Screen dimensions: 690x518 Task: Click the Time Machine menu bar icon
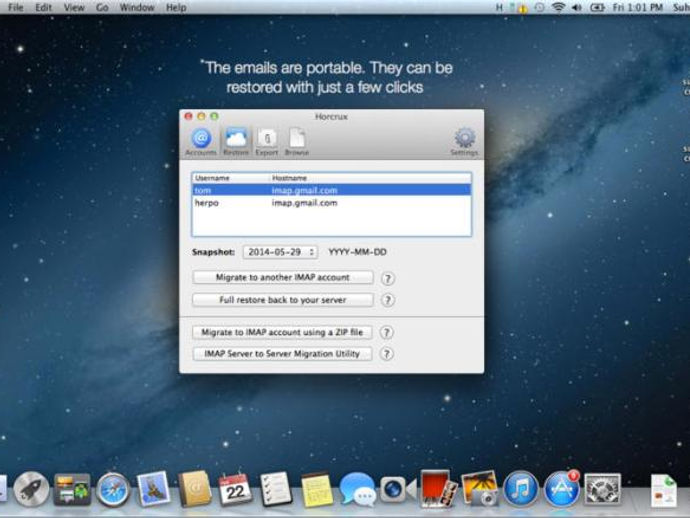(540, 7)
